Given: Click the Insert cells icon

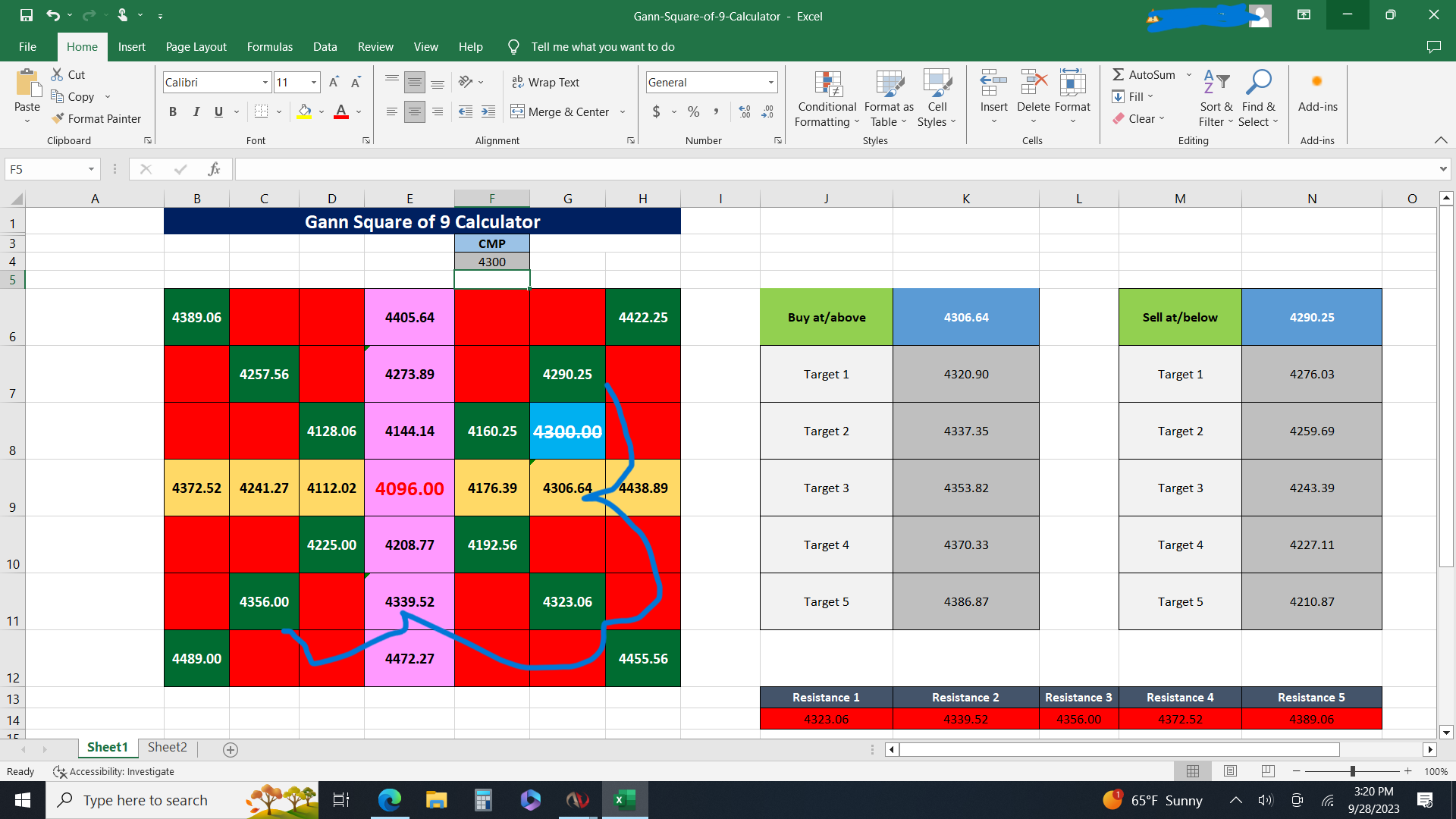Looking at the screenshot, I should [993, 83].
